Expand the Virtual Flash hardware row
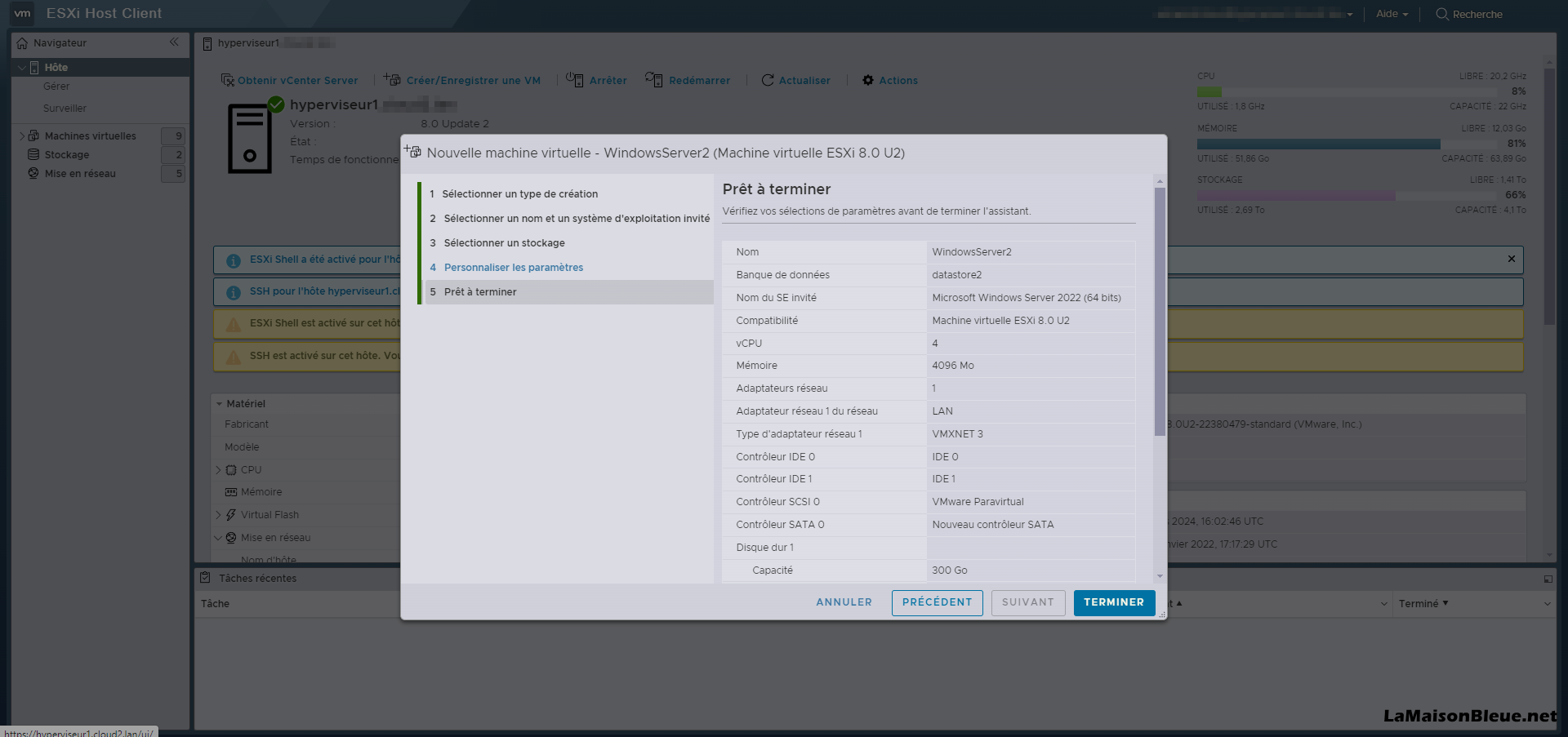Screen dimensions: 1568x737 [x=219, y=515]
